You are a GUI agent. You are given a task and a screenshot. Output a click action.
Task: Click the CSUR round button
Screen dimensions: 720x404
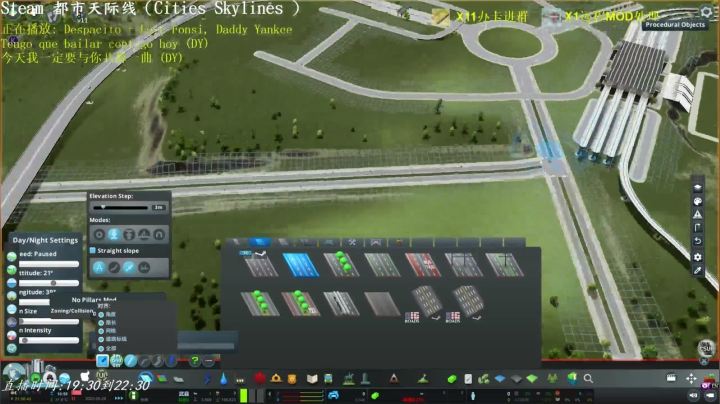point(706,348)
